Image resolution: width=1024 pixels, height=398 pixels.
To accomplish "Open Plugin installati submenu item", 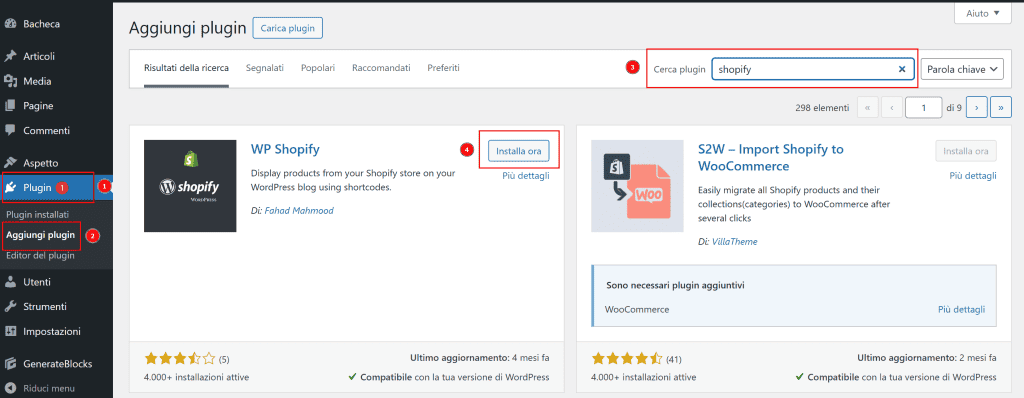I will 37,214.
